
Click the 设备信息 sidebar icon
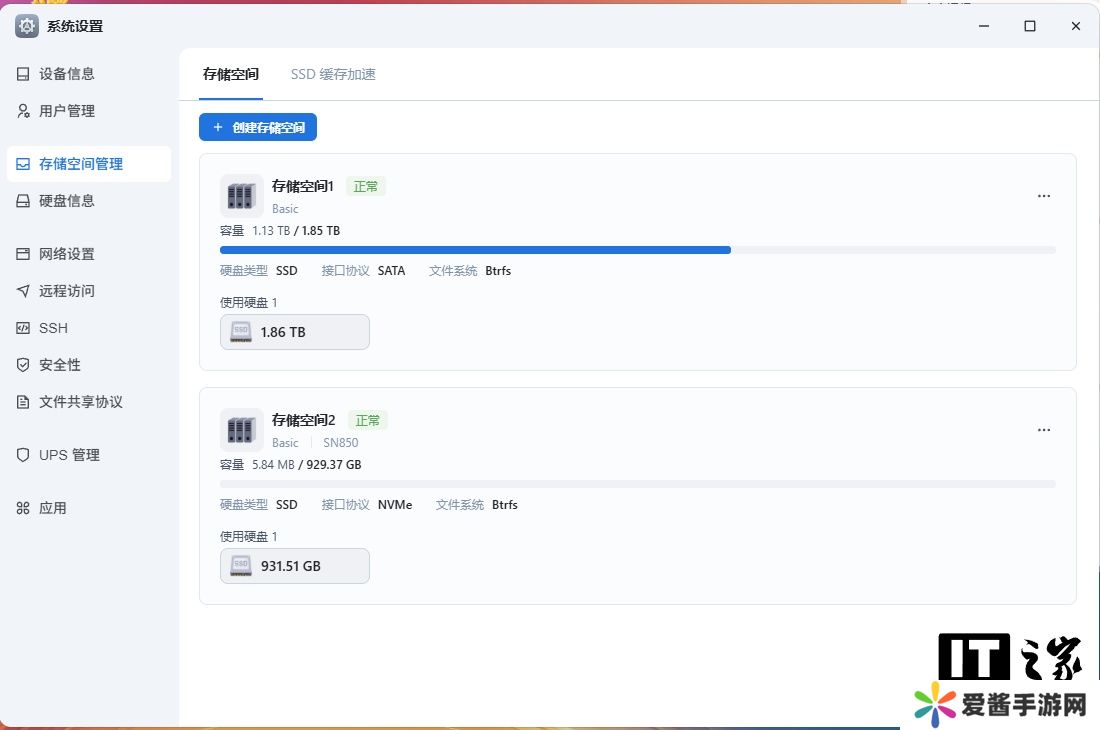point(23,74)
